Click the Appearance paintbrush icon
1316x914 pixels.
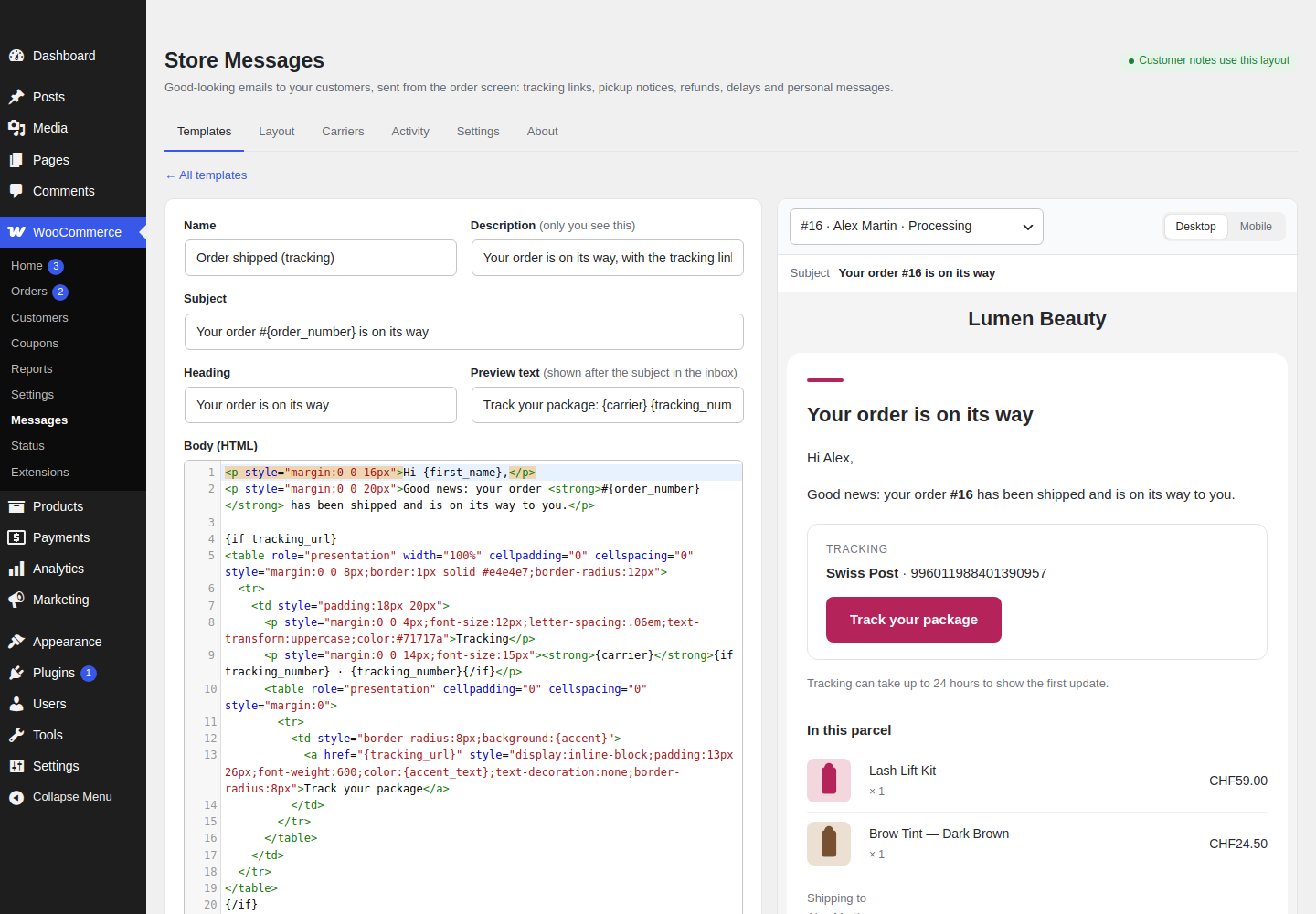point(16,642)
